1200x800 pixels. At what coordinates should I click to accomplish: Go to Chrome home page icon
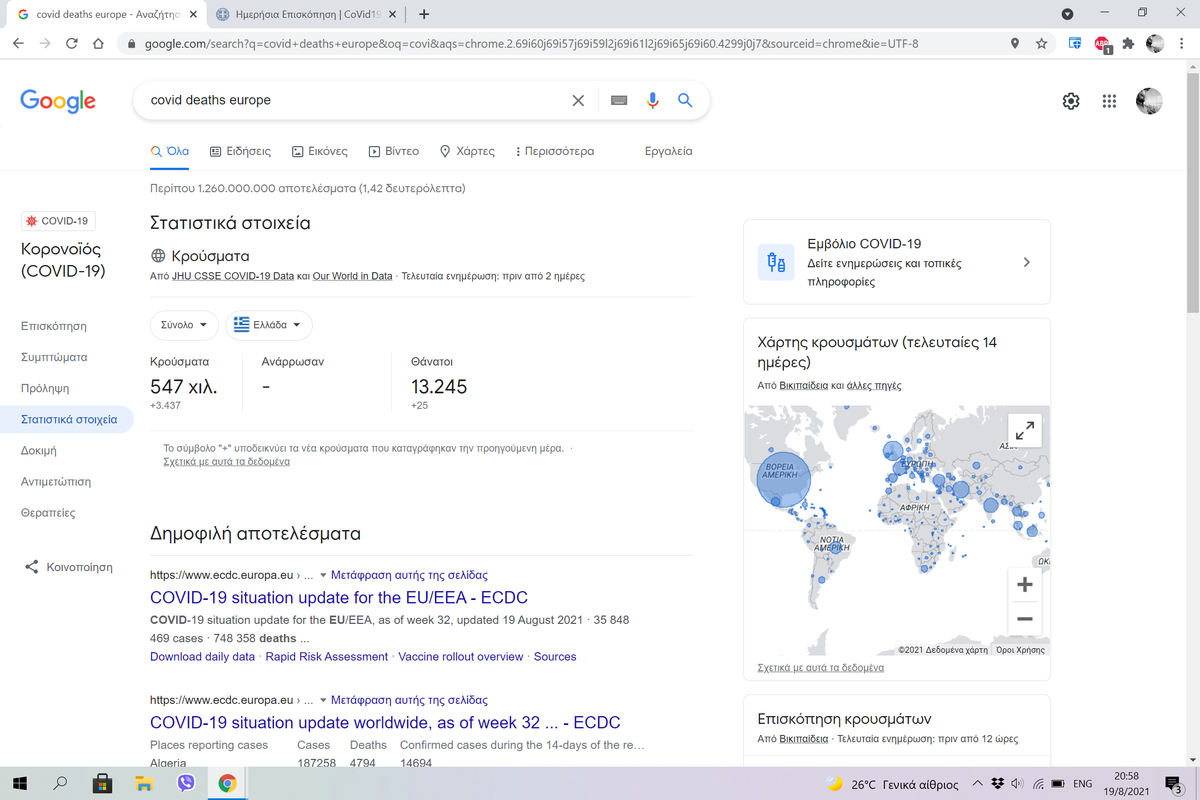click(98, 44)
